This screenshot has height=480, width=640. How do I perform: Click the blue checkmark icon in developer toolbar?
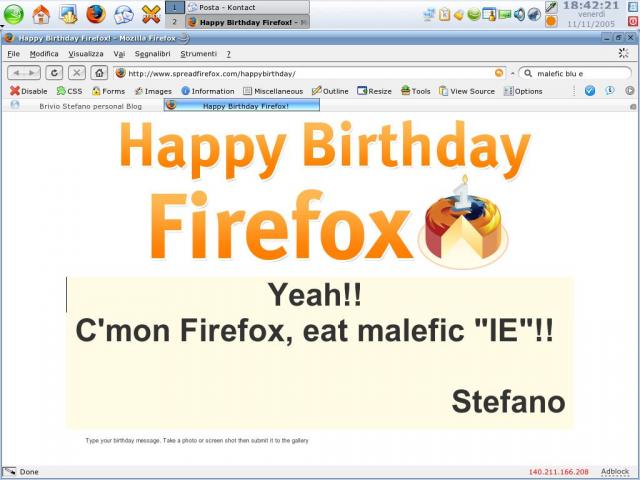coord(590,91)
